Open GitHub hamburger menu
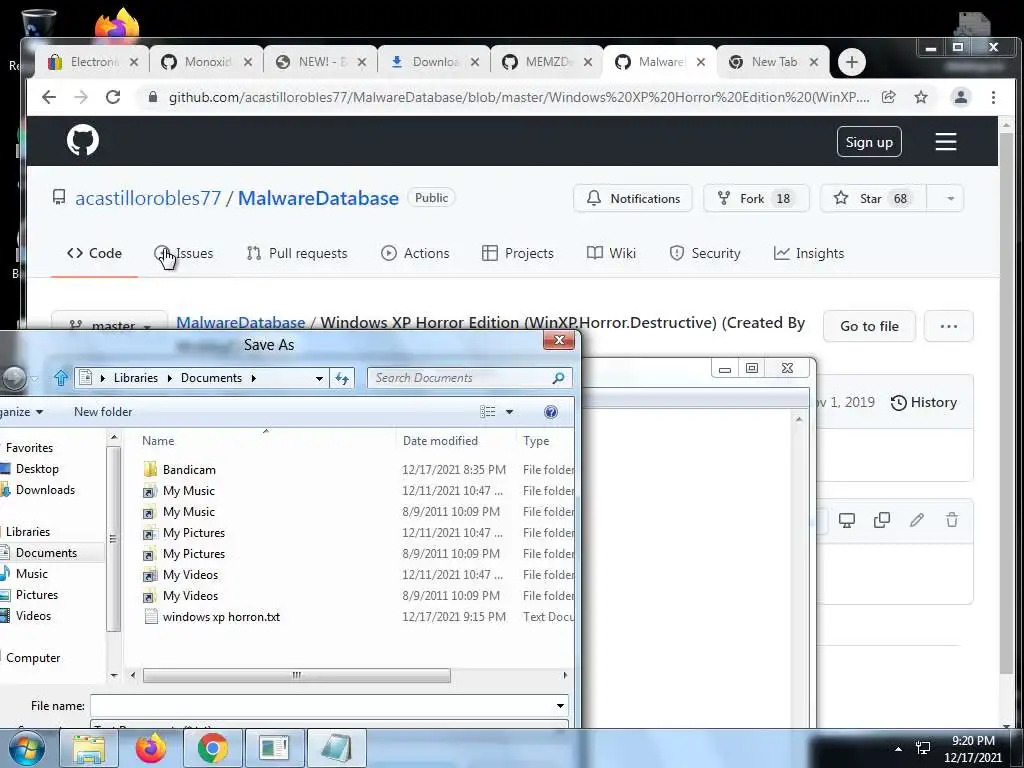Viewport: 1024px width, 768px height. [x=946, y=142]
